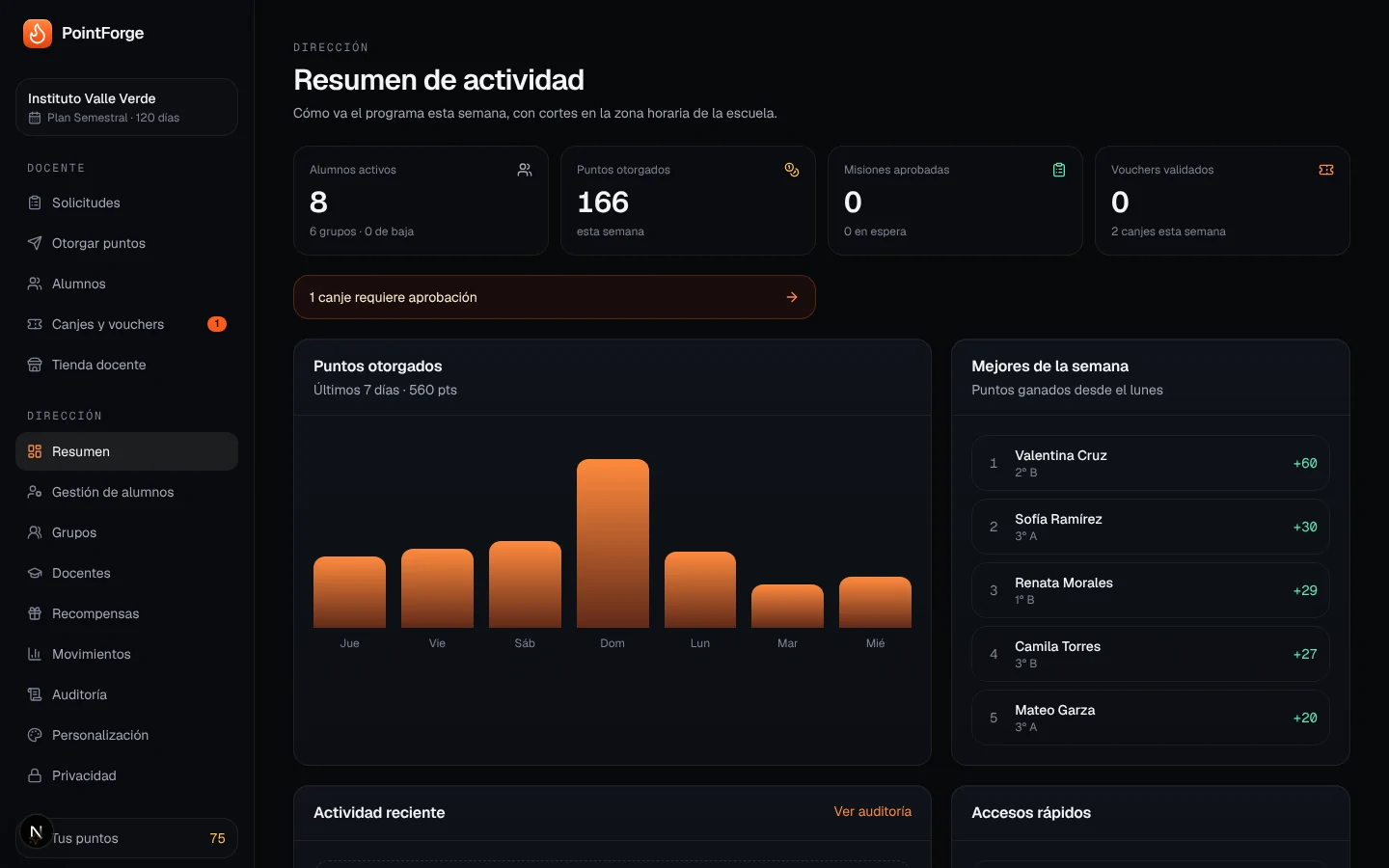
Task: Click the Vouchers validados ticket icon
Action: 1326,170
